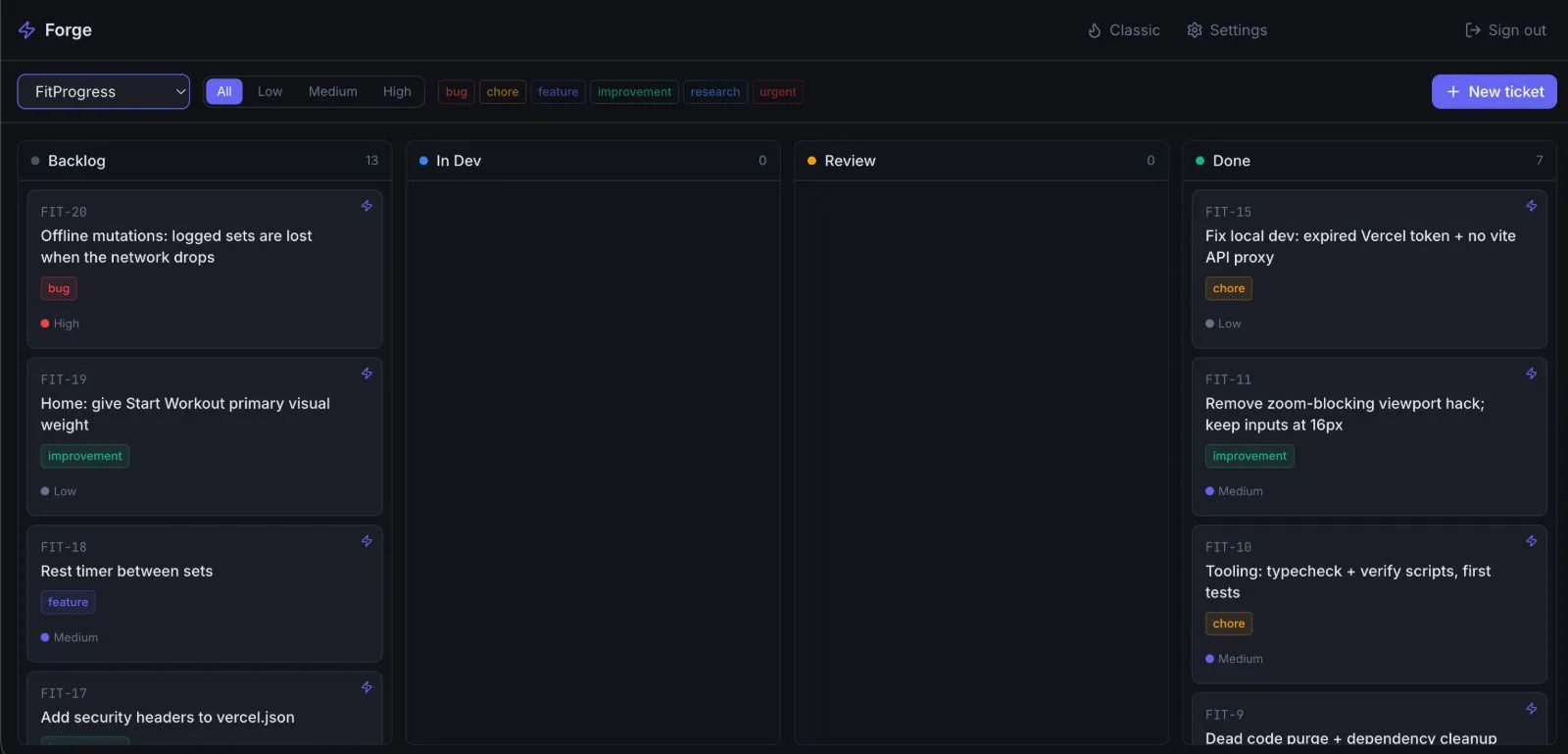1568x754 pixels.
Task: Click the bolt icon on FIT-15 card
Action: [x=1531, y=206]
